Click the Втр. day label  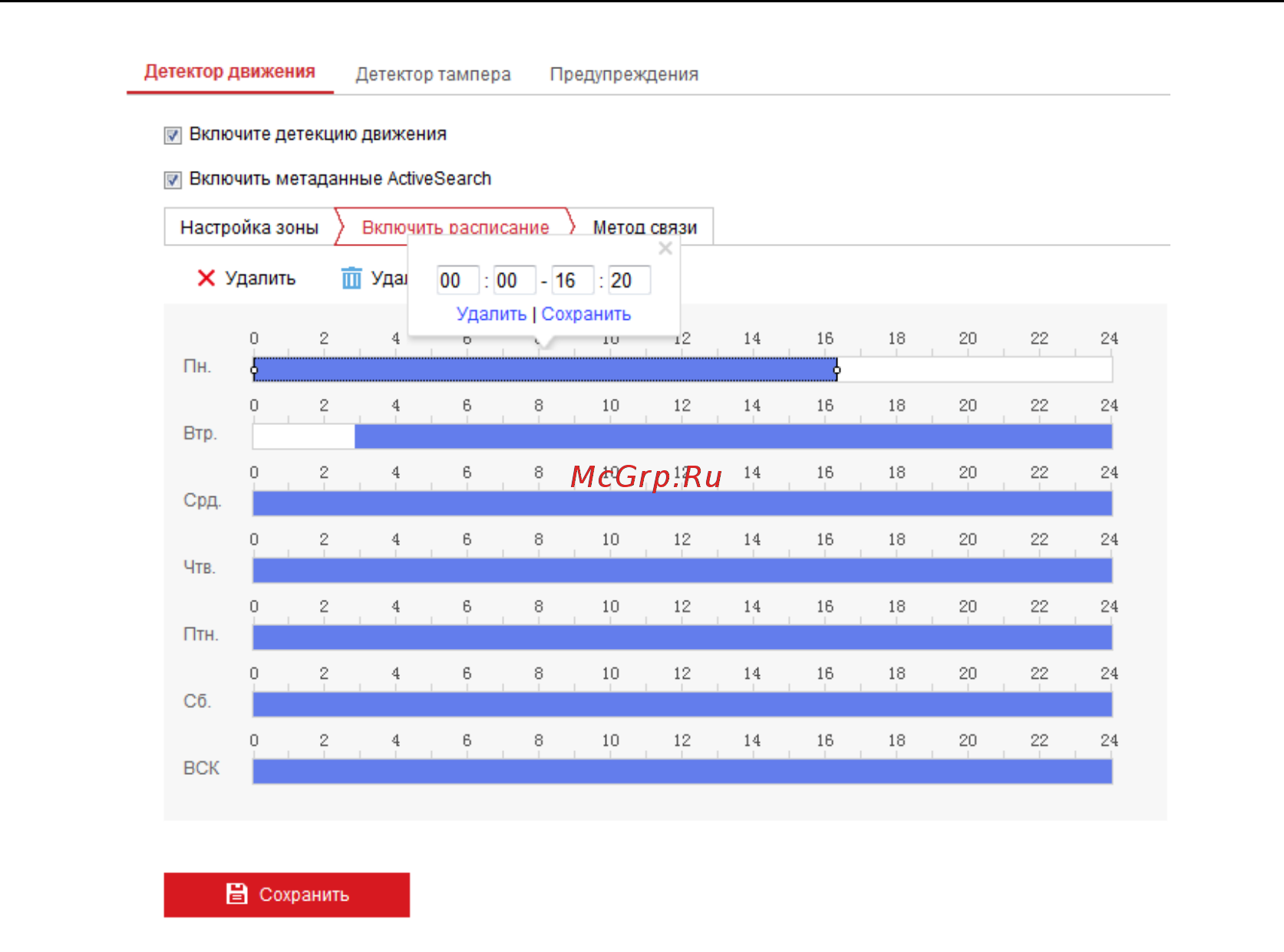pos(200,433)
